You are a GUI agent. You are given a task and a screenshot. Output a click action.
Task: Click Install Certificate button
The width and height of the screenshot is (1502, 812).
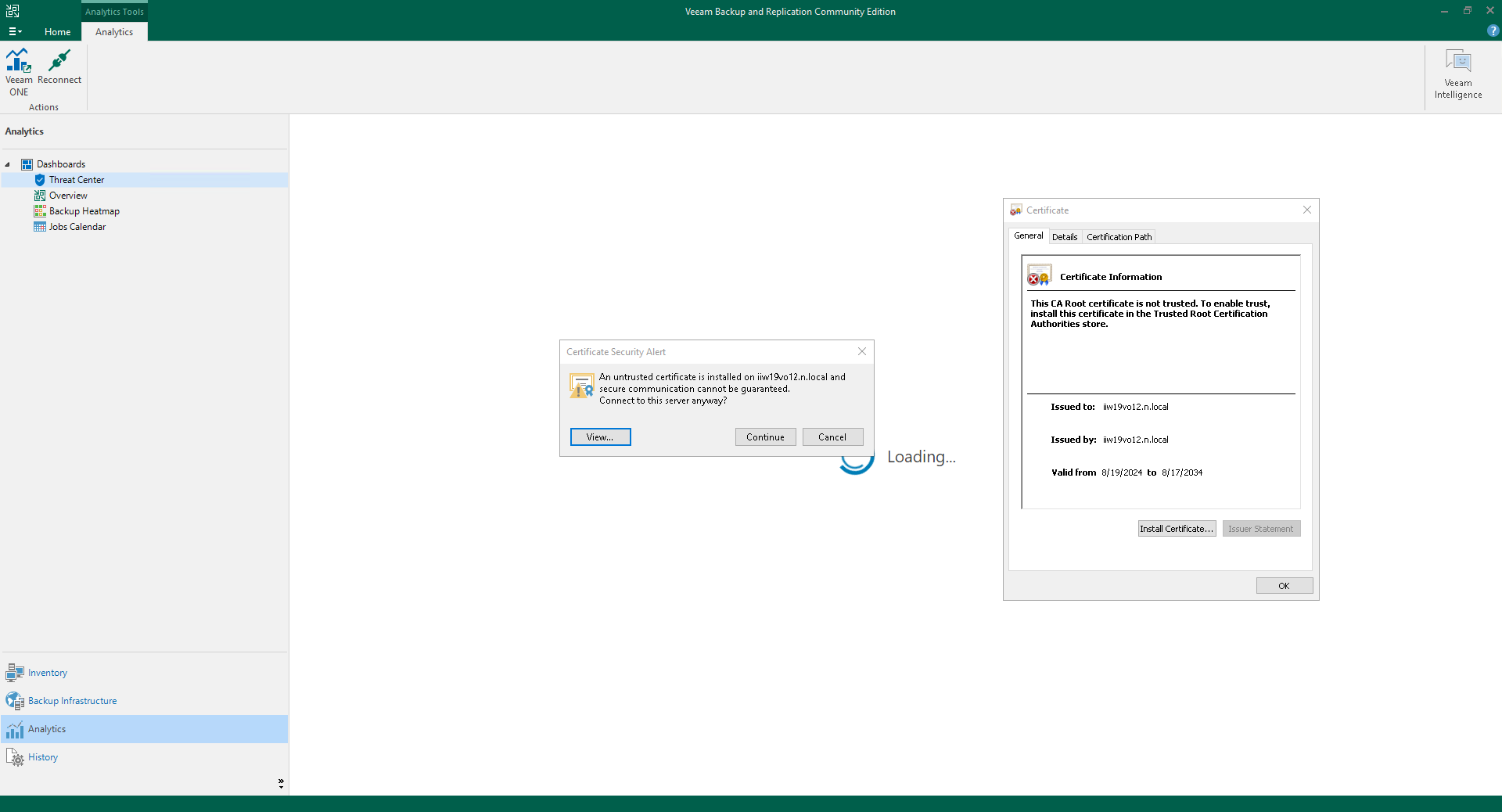point(1177,529)
